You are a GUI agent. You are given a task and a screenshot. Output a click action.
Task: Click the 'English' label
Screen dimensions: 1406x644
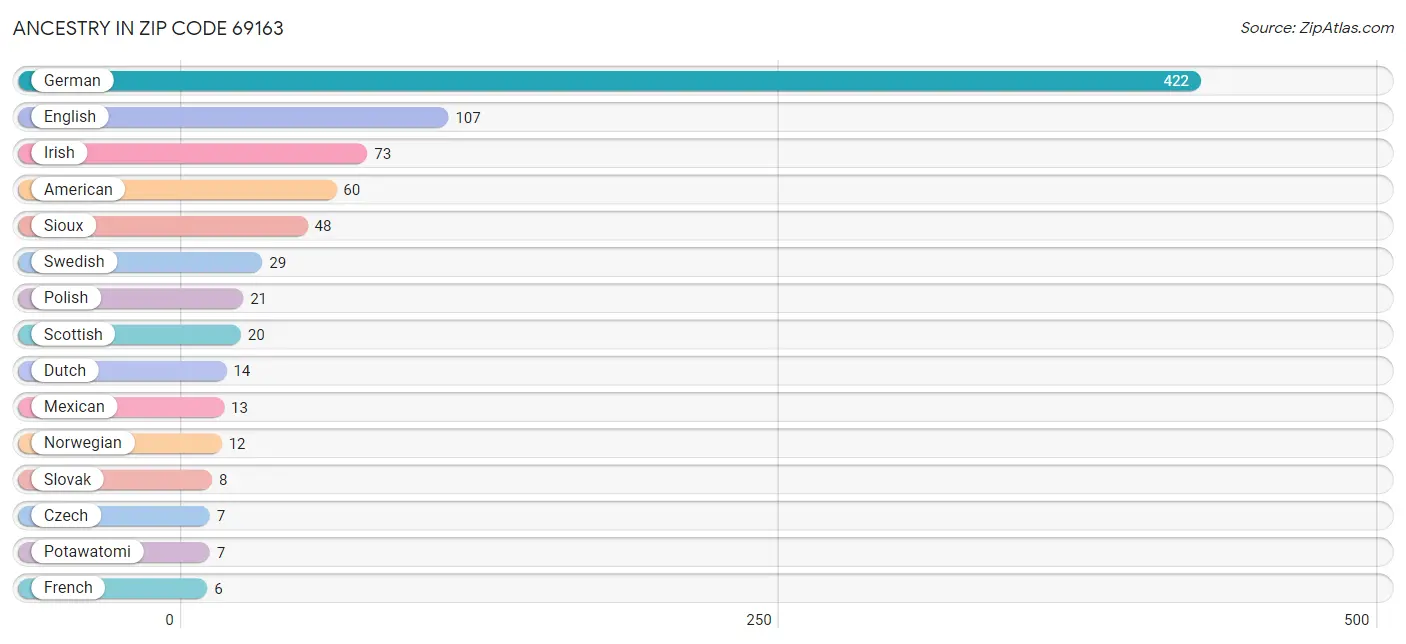pos(70,117)
